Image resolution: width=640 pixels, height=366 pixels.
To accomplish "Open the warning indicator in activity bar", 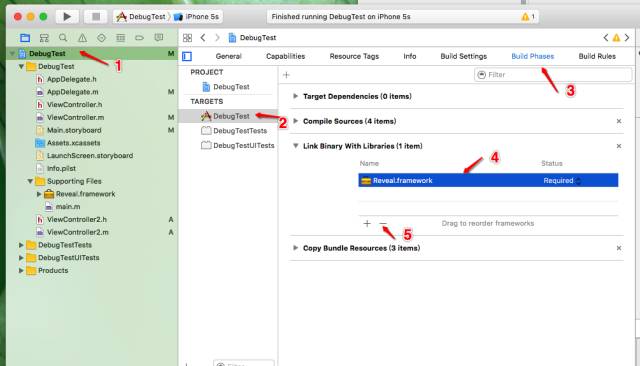I will (528, 17).
